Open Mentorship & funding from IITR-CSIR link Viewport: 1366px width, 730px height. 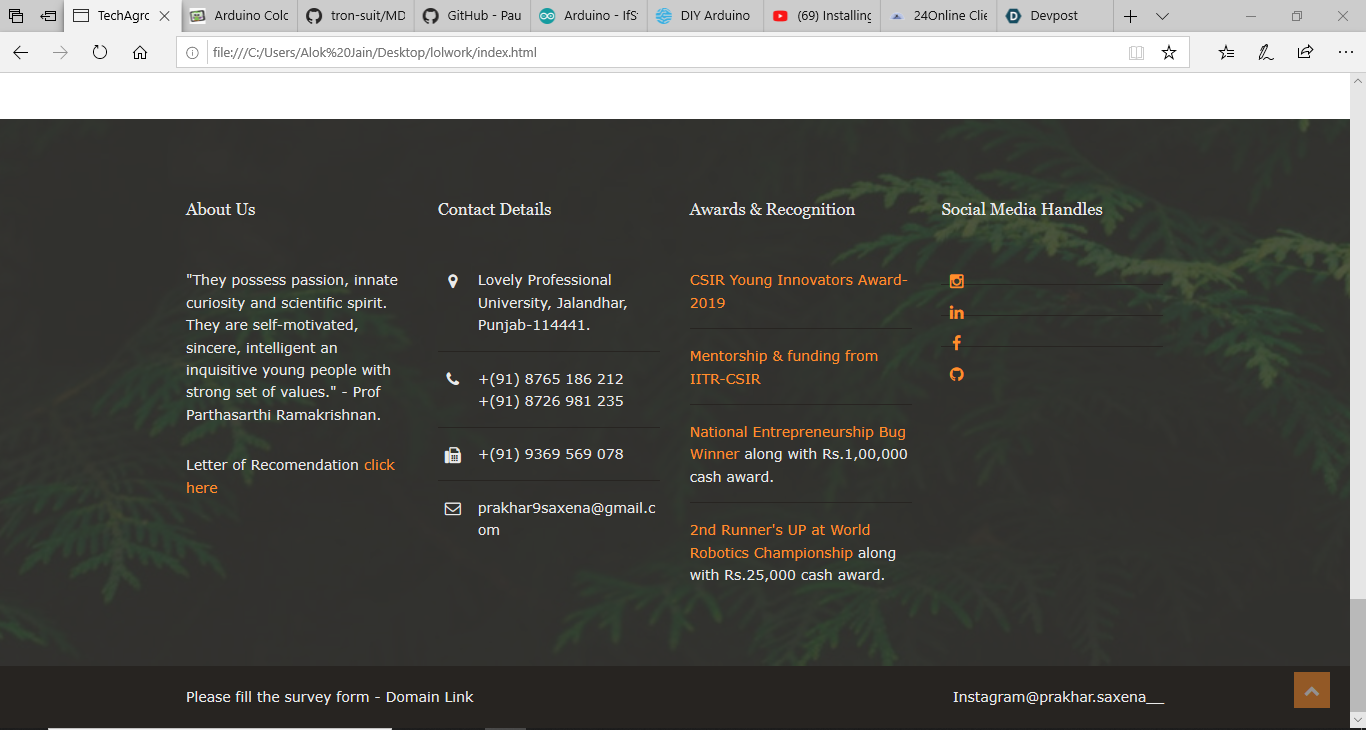pos(784,367)
